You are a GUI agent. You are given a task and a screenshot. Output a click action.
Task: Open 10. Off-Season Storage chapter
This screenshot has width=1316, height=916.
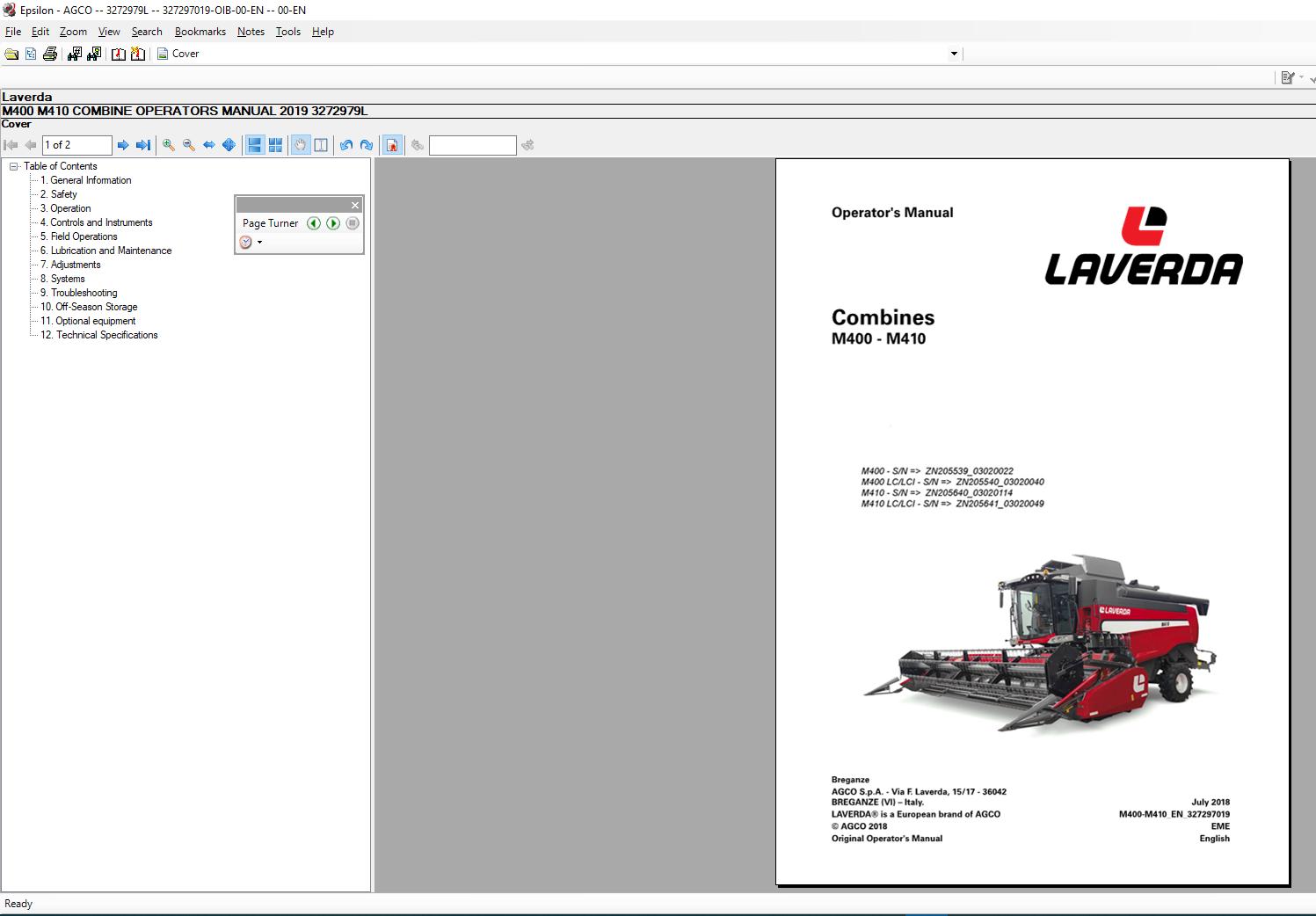(89, 307)
